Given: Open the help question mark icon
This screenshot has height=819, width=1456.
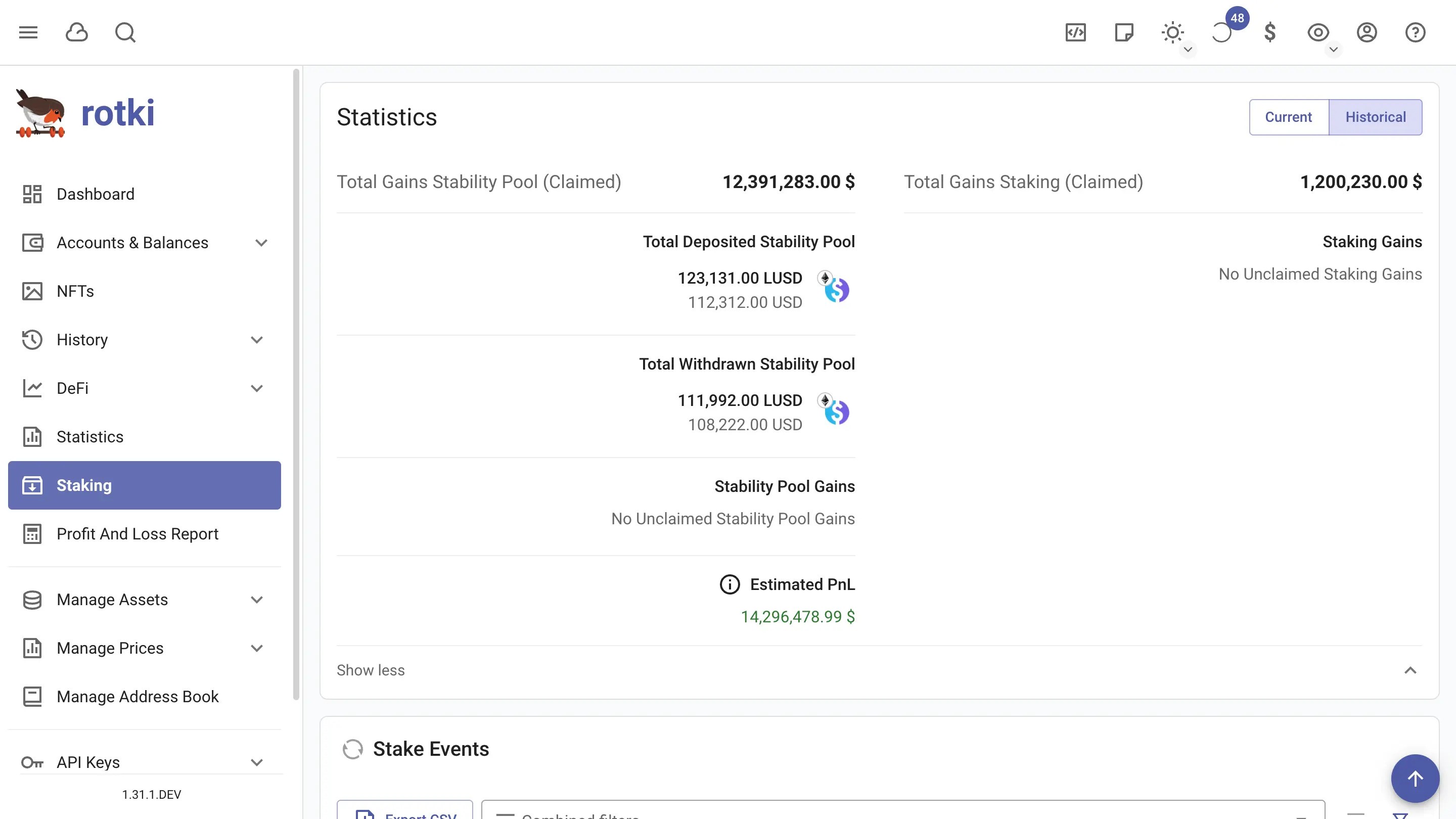Looking at the screenshot, I should [1416, 32].
